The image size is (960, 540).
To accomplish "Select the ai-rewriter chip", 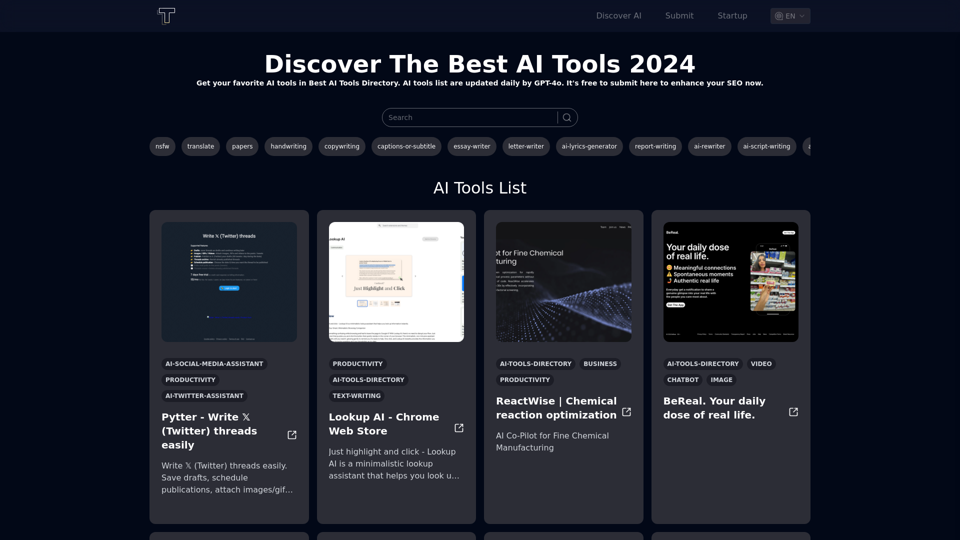I will tap(710, 146).
